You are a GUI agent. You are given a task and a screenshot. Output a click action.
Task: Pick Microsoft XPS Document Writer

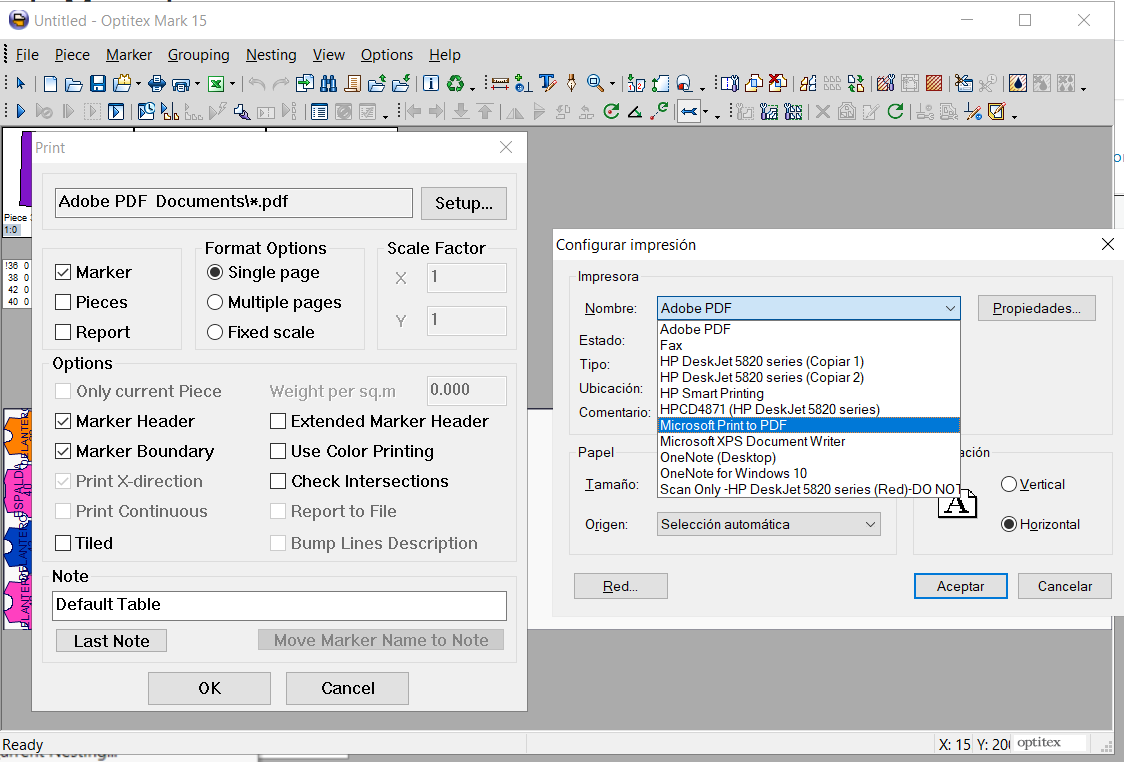click(x=809, y=442)
